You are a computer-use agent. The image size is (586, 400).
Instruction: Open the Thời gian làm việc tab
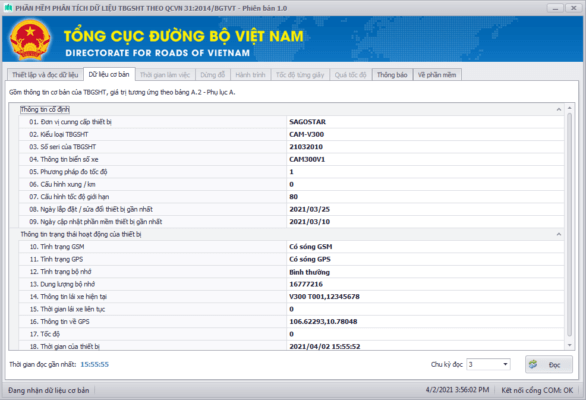point(165,75)
